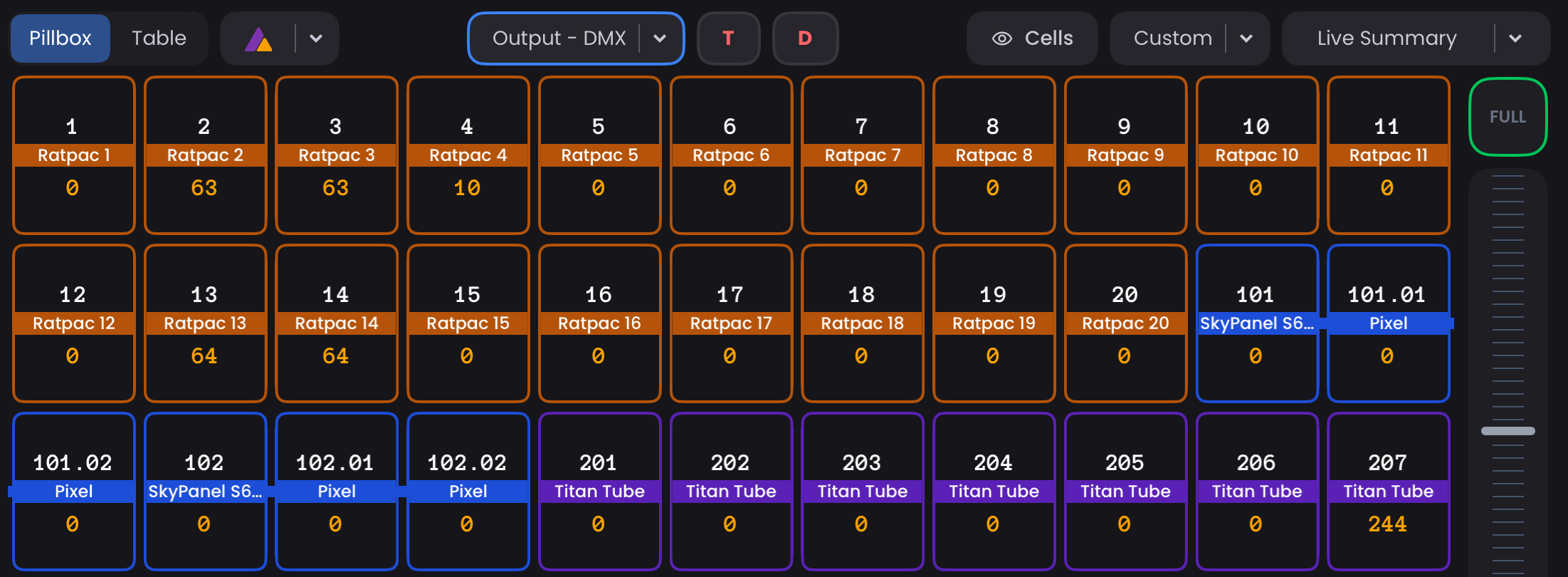
Task: Open dropdown arrow next to triangle icon
Action: pos(317,38)
